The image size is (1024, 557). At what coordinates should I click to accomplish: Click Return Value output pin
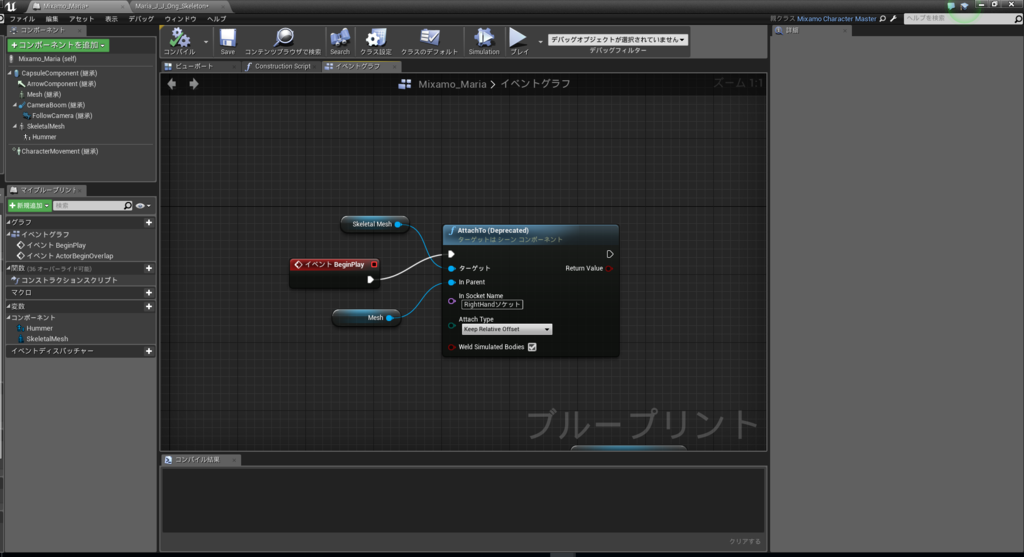tap(609, 268)
